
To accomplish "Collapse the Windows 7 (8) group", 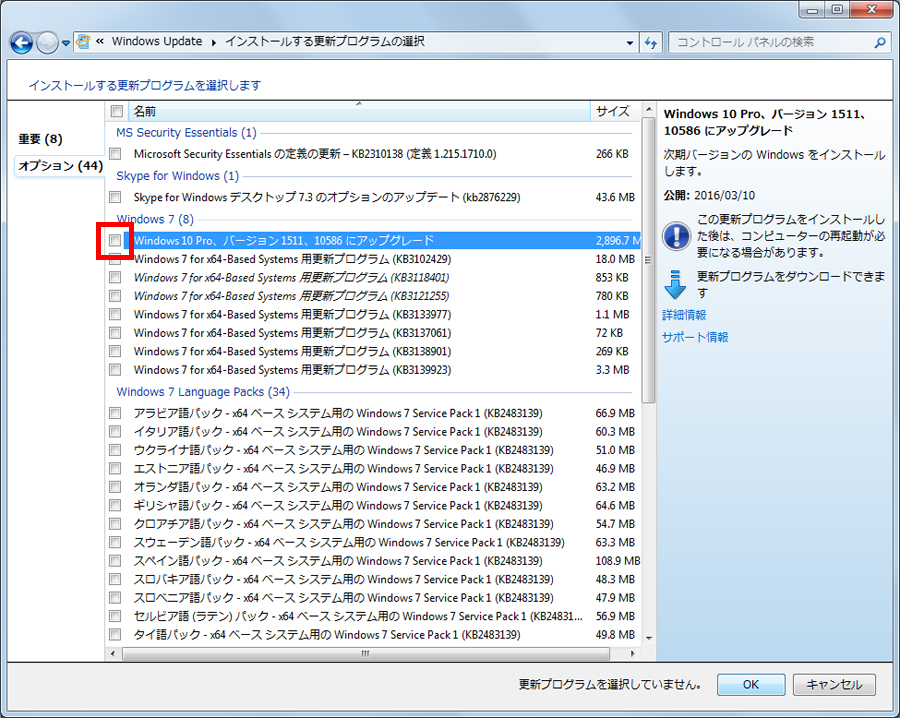I will (155, 219).
